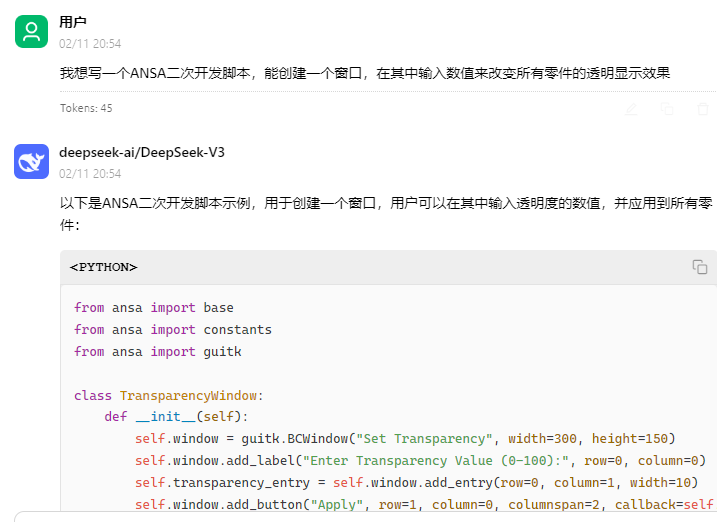Click the 'from ansa import constants' line

(173, 330)
